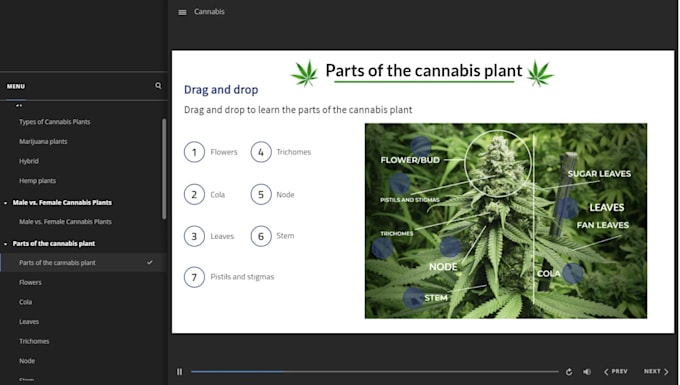Click the Stem drag label

285,236
